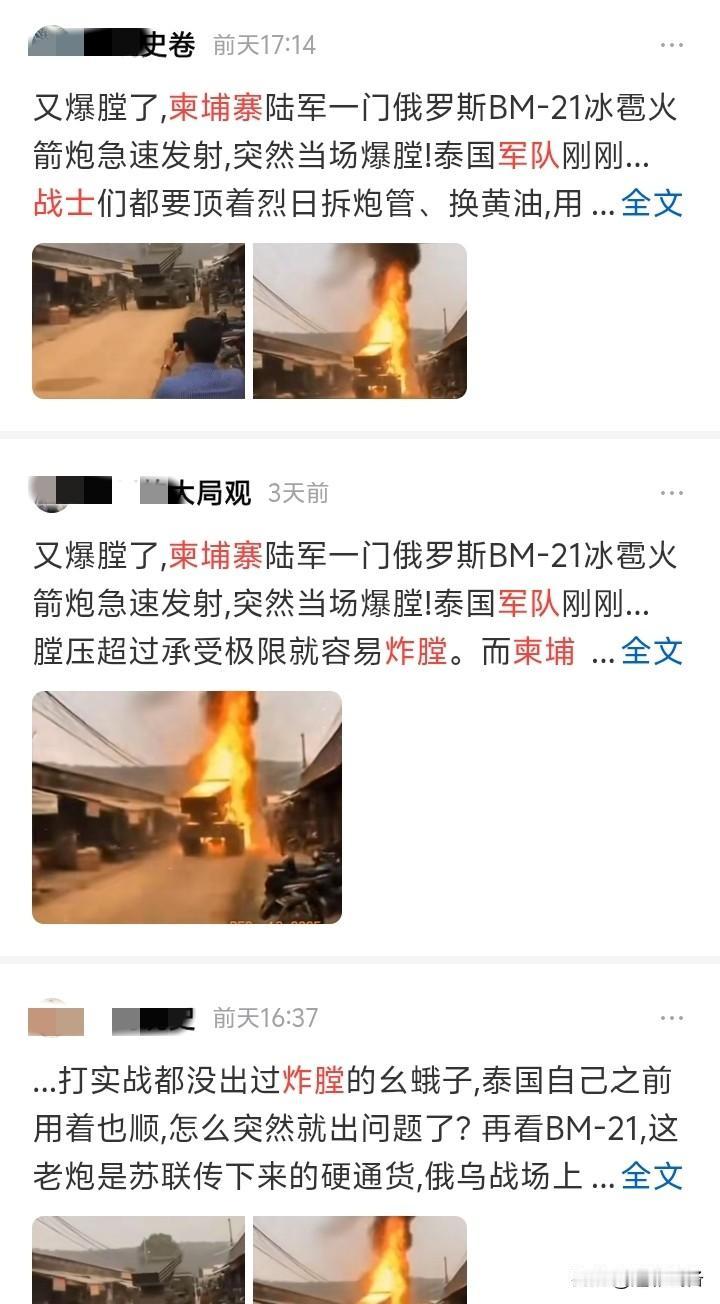Tap red keyword 炸膛 in third post

[313, 1080]
